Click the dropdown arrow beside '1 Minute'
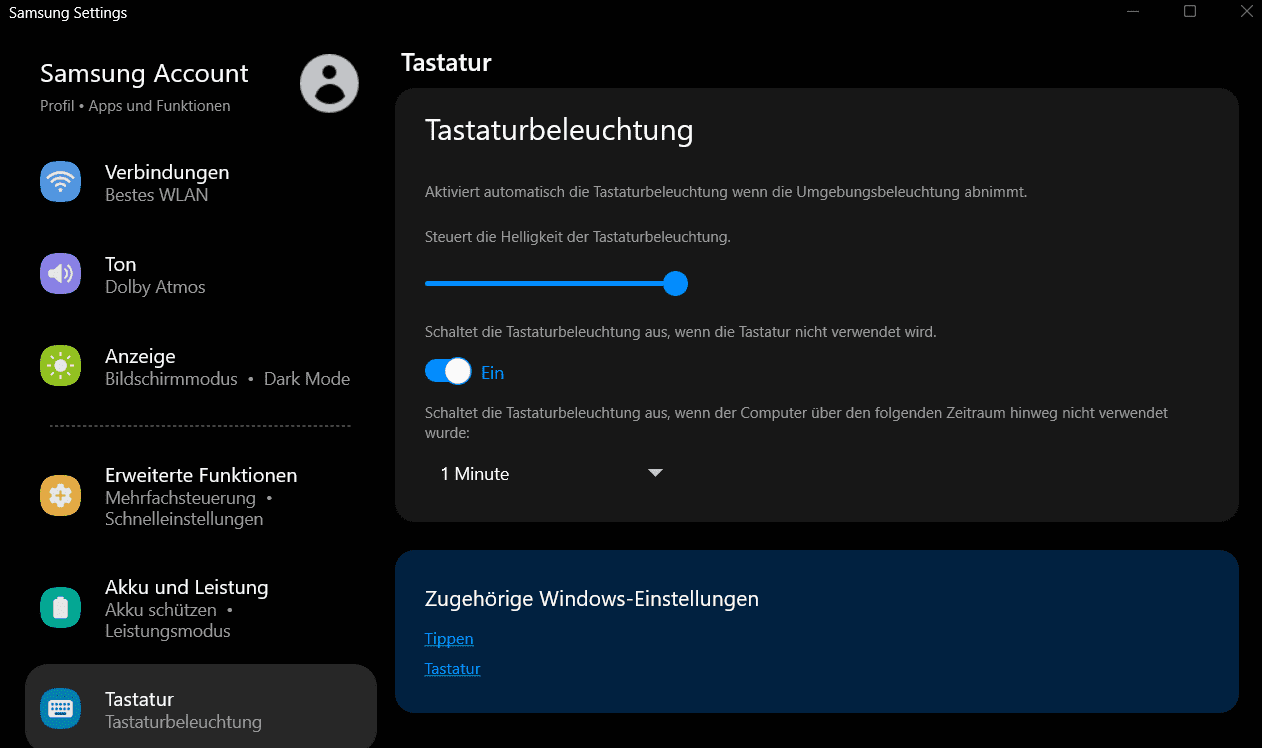This screenshot has width=1262, height=748. 656,473
